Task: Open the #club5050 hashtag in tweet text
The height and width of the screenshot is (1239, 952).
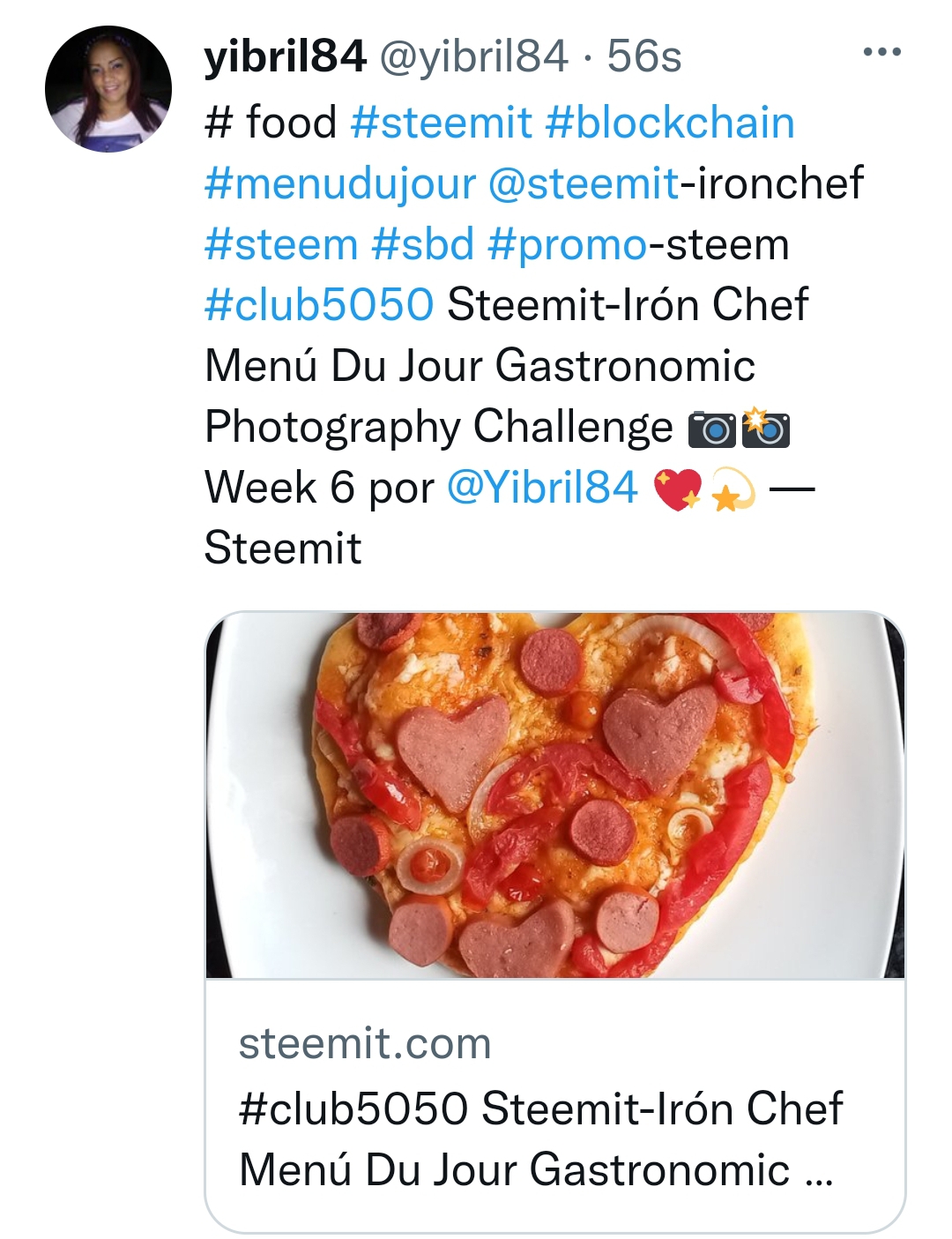Action: (319, 305)
